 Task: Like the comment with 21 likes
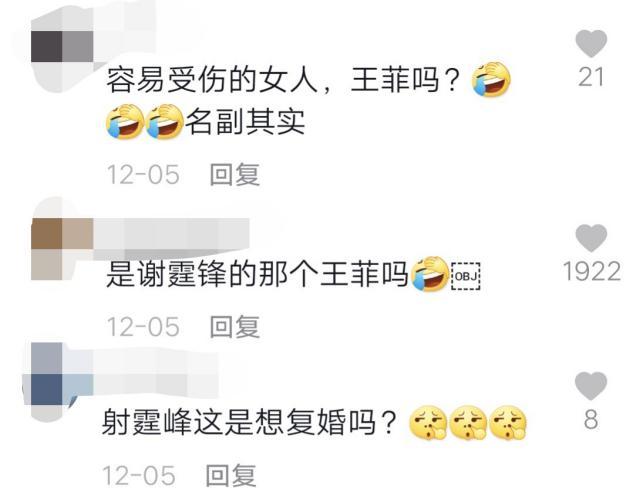click(x=591, y=43)
